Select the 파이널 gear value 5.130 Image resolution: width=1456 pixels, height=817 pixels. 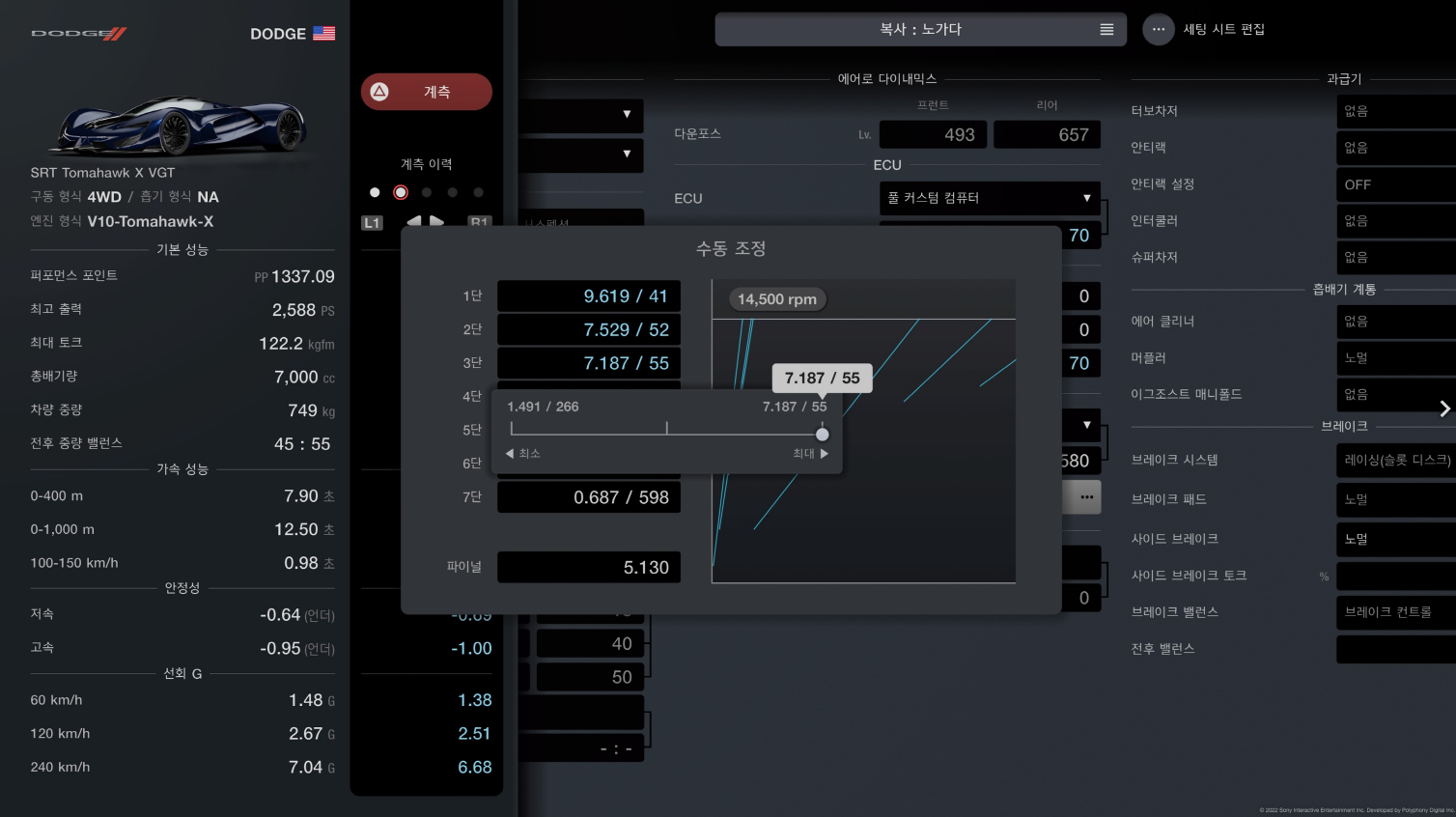(589, 568)
